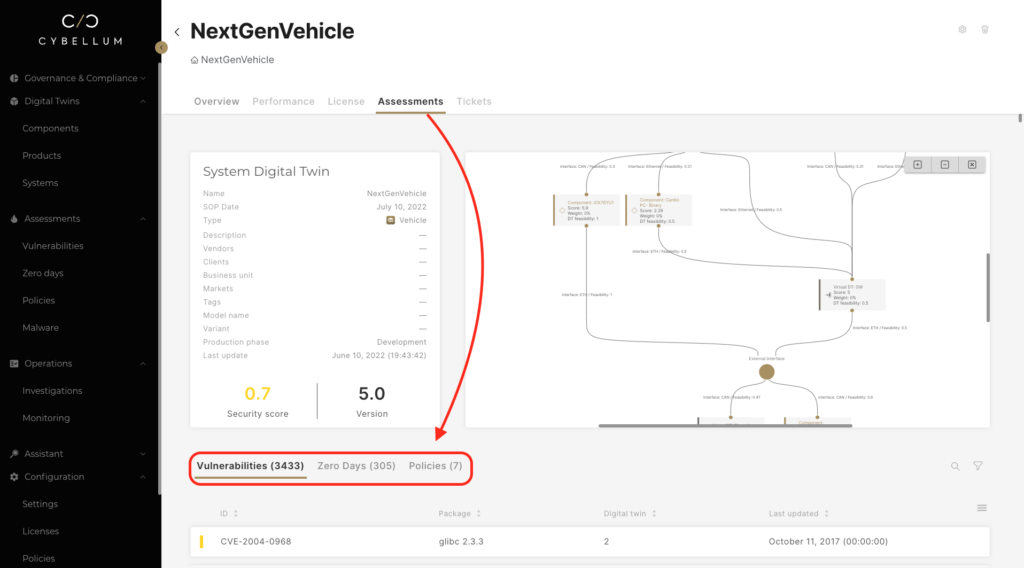Open search in the vulnerabilities table

click(x=955, y=466)
